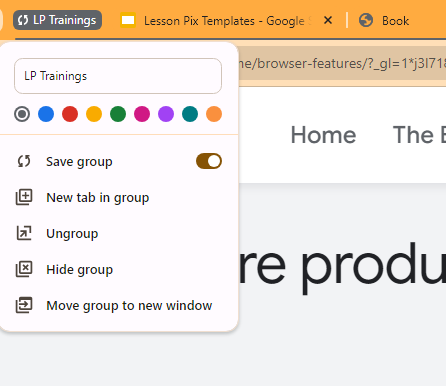Image resolution: width=446 pixels, height=386 pixels.
Task: Click the saved-group sync icon in tab chip
Action: (x=23, y=20)
